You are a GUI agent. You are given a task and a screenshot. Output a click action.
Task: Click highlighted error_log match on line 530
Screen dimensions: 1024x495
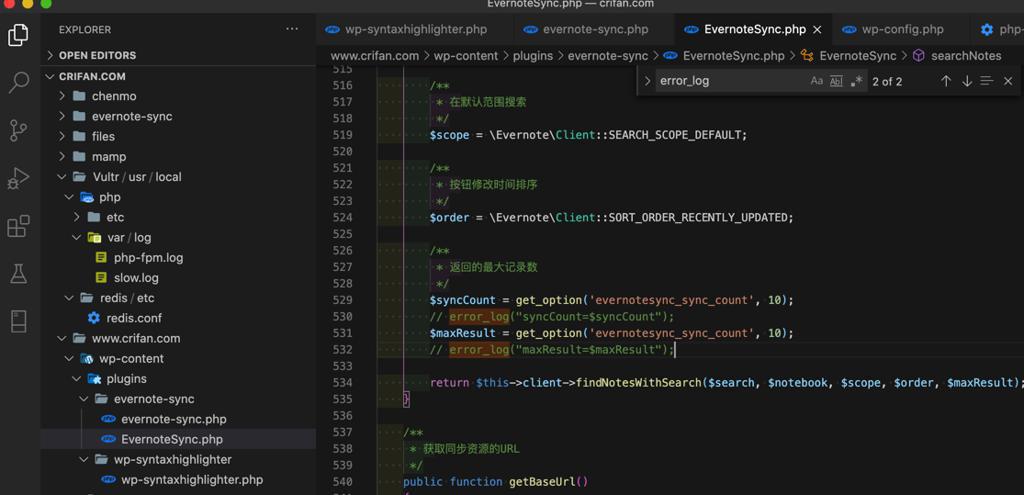pyautogui.click(x=479, y=317)
